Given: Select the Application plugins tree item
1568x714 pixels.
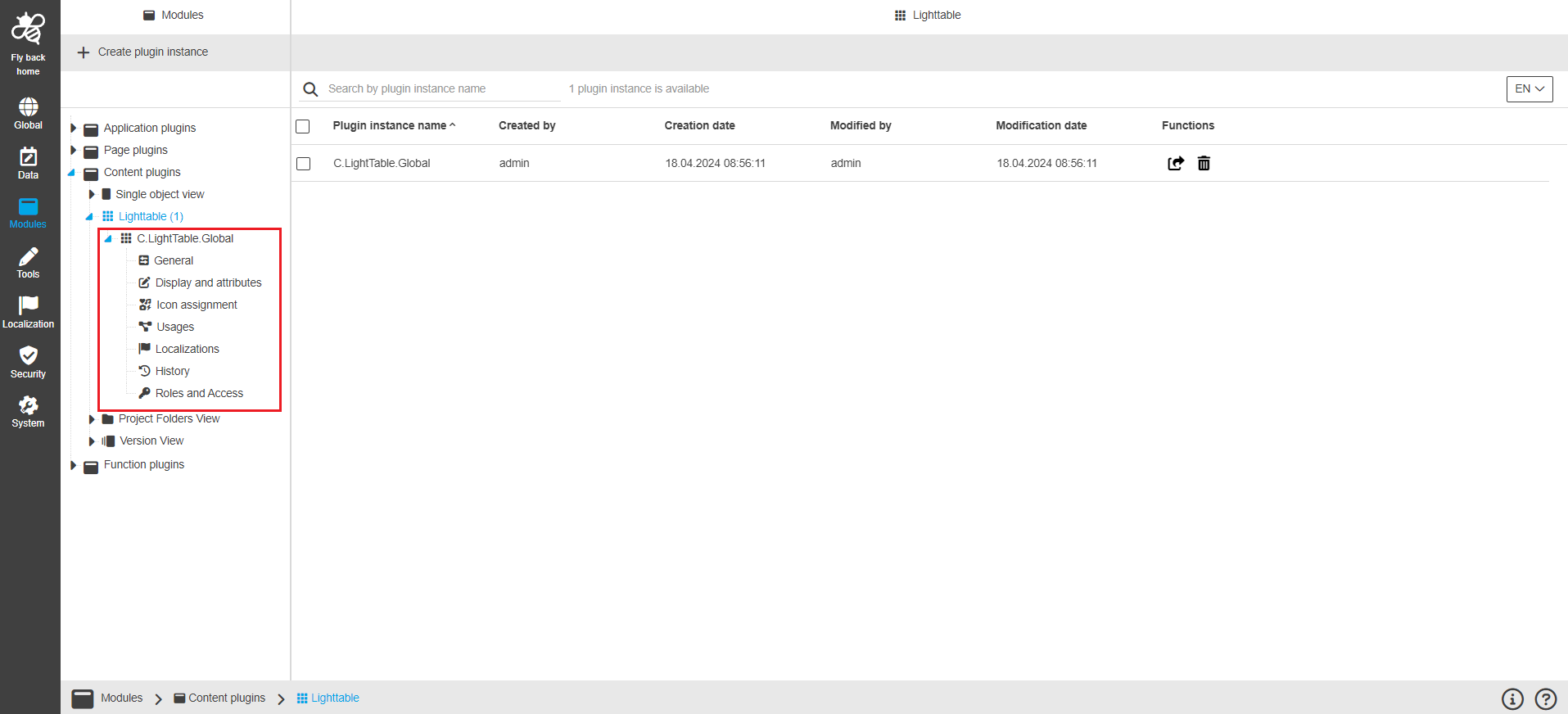Looking at the screenshot, I should coord(149,128).
